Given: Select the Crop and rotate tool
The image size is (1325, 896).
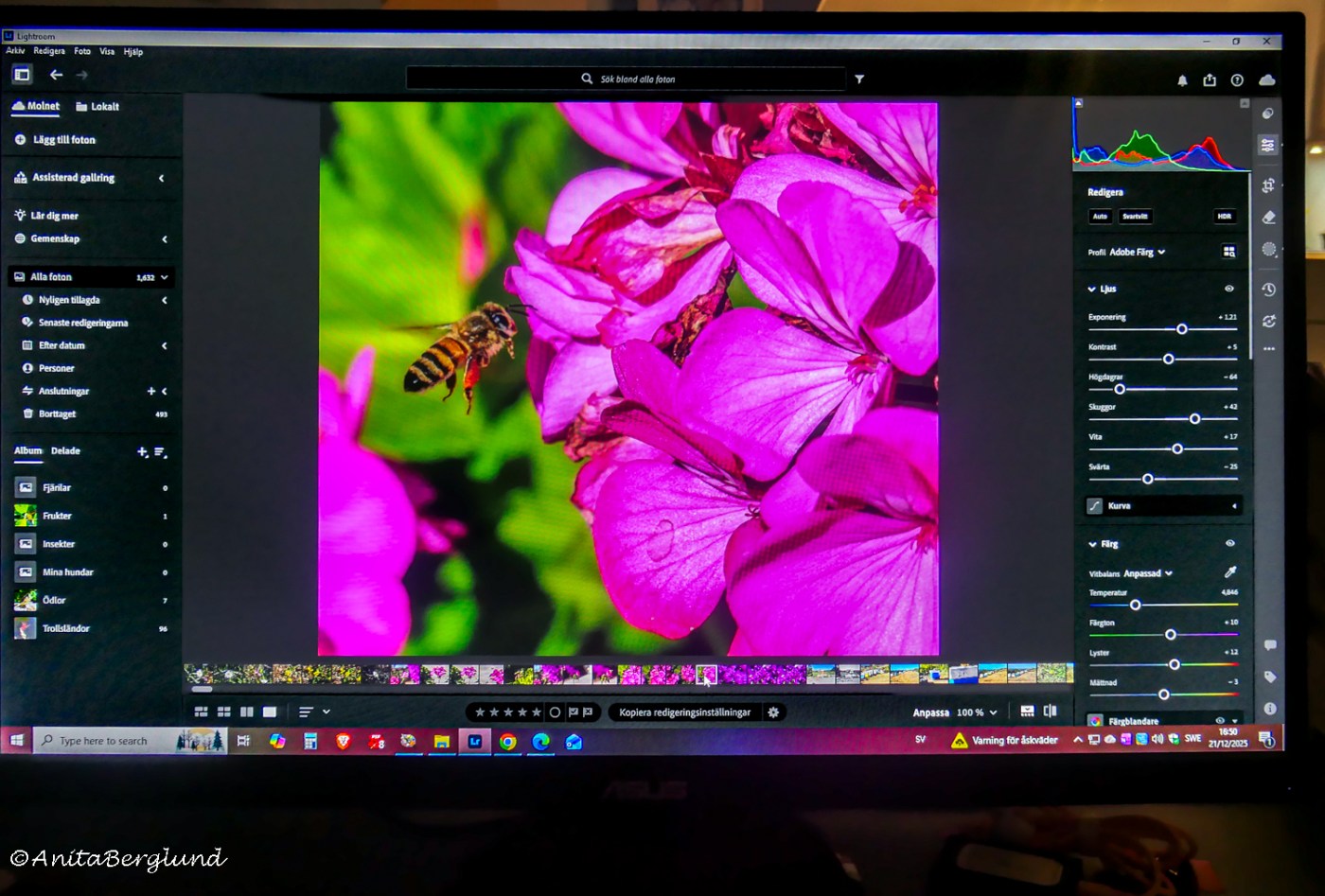Looking at the screenshot, I should click(1268, 185).
